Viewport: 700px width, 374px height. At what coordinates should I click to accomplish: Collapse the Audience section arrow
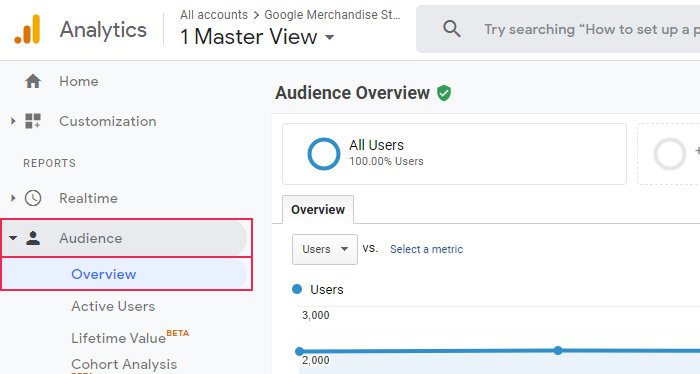[13, 238]
